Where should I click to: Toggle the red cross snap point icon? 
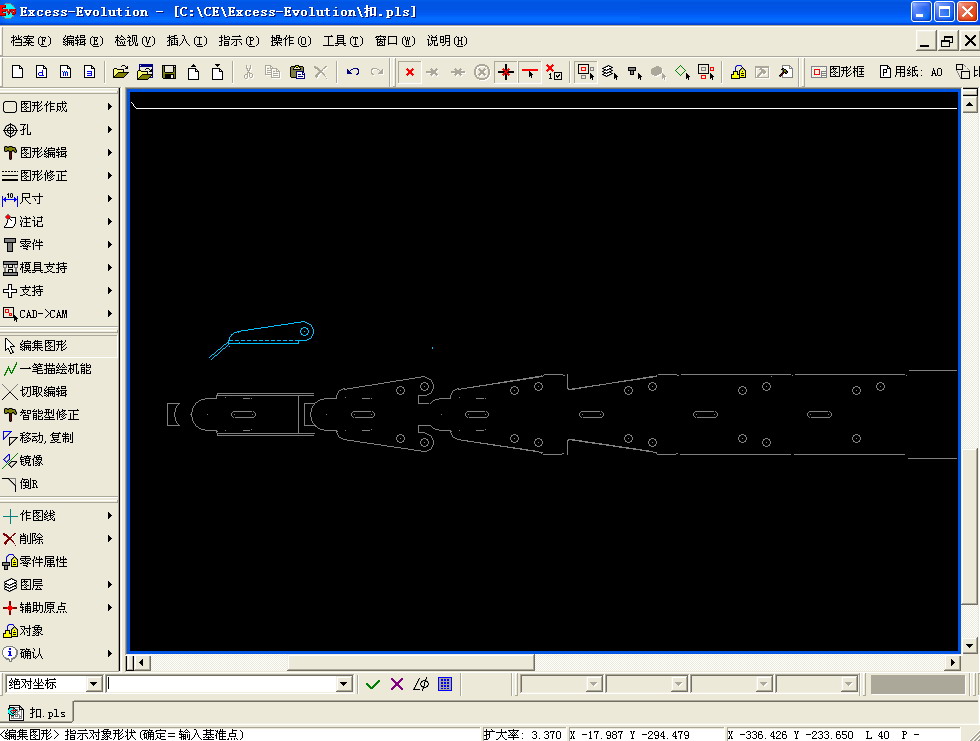click(506, 72)
